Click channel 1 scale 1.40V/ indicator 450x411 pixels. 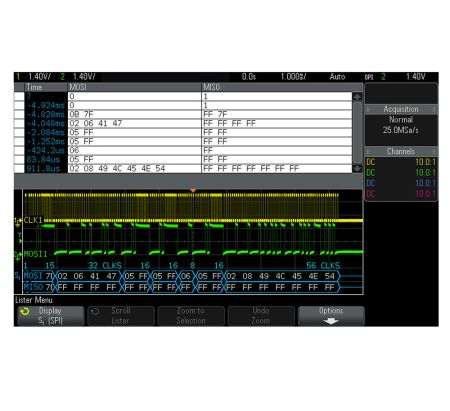pyautogui.click(x=40, y=77)
